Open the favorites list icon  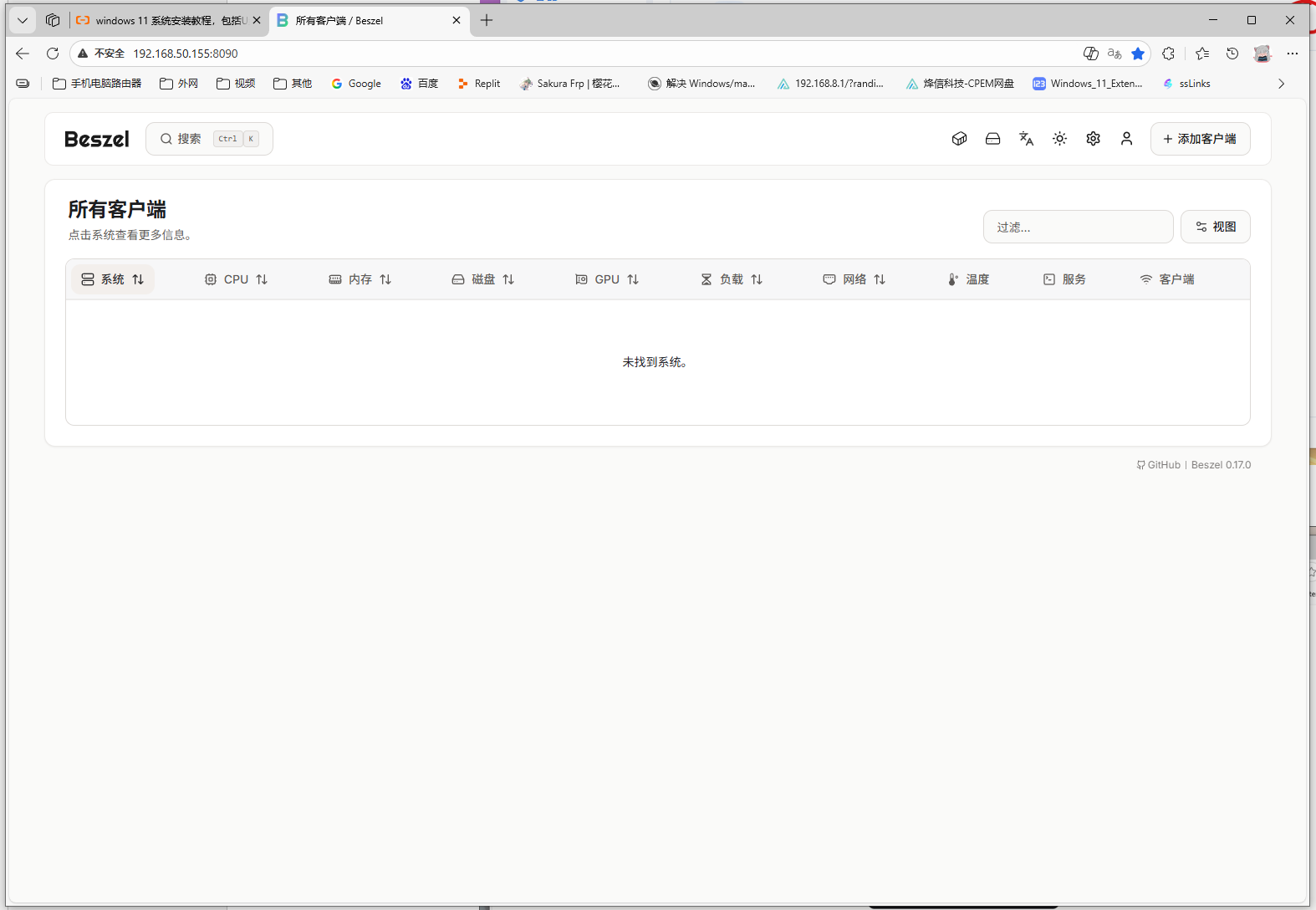(1202, 54)
